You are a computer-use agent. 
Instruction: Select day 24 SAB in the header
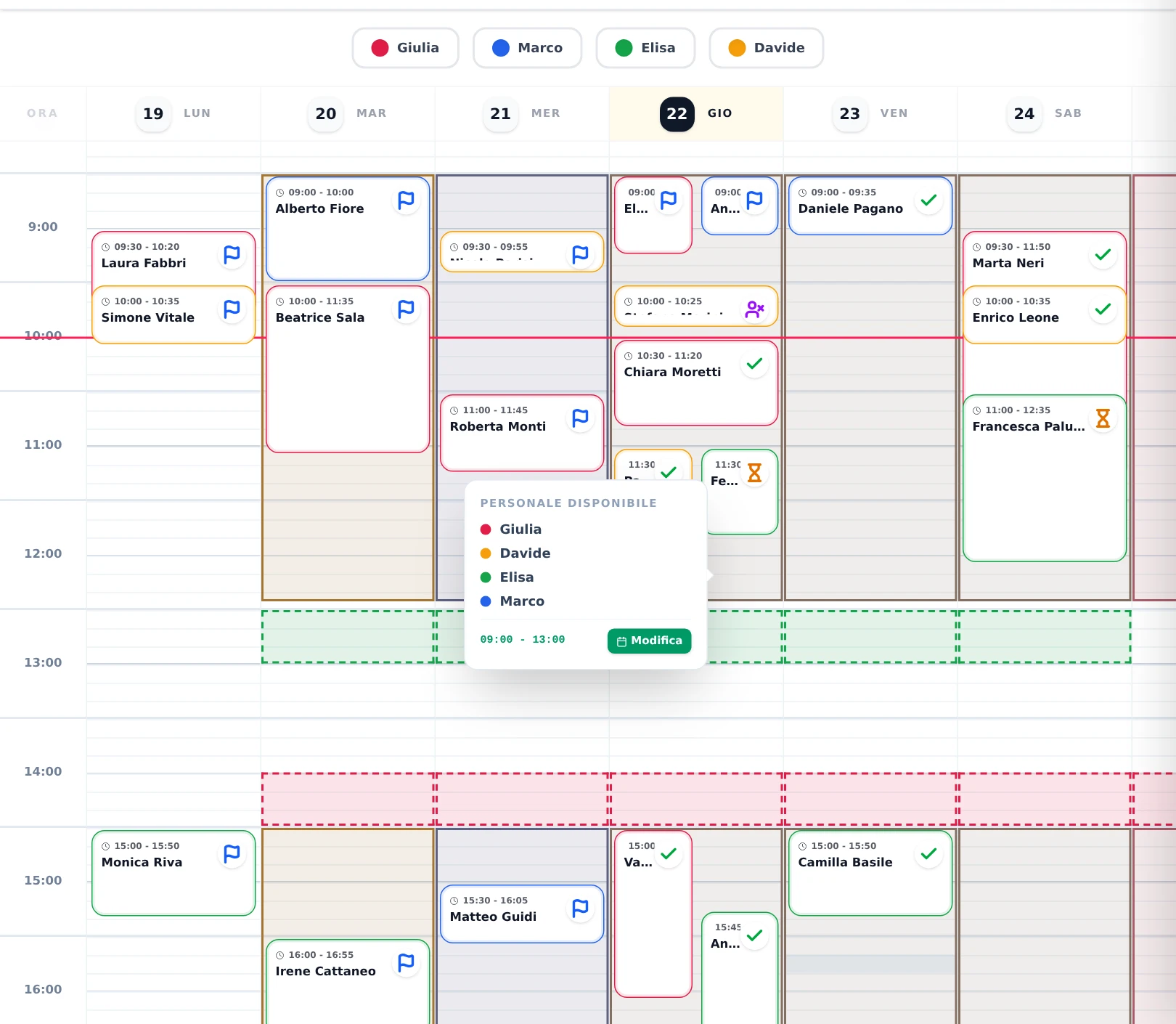click(1045, 113)
